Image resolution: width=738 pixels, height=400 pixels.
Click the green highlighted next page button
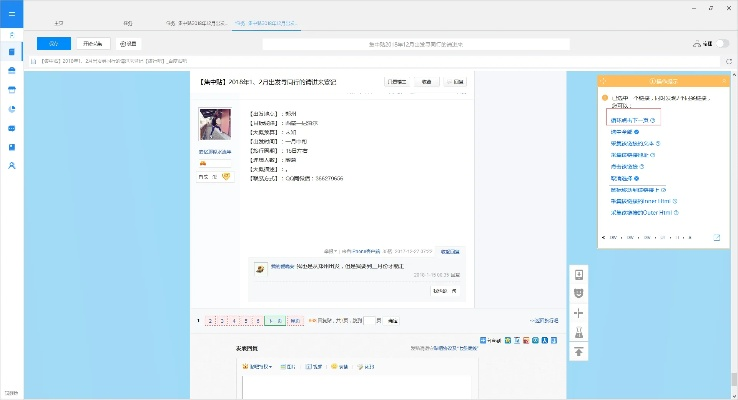pos(275,321)
